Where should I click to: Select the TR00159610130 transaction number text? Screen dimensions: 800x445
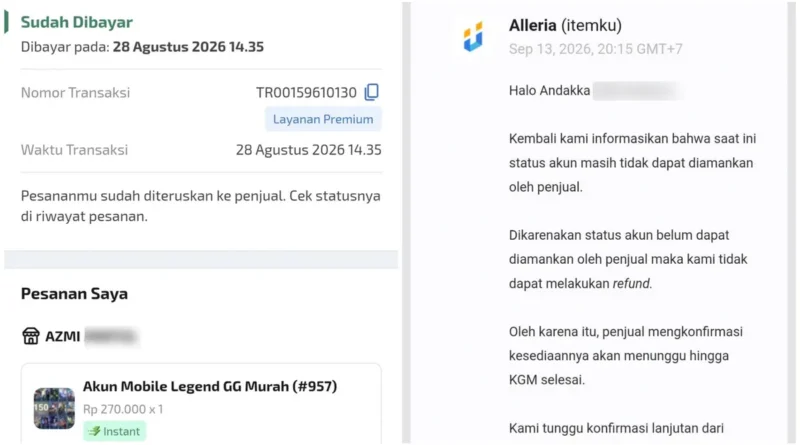[306, 92]
